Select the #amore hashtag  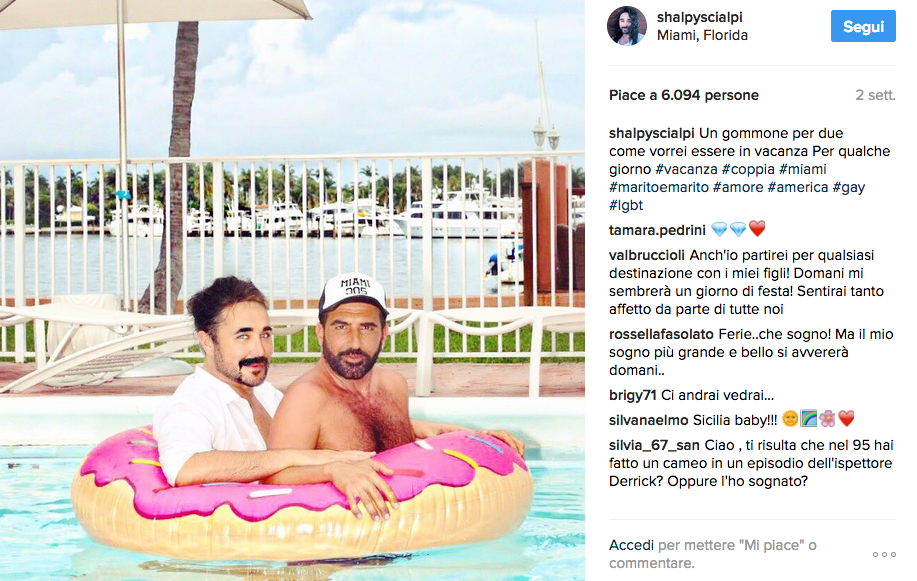point(738,187)
